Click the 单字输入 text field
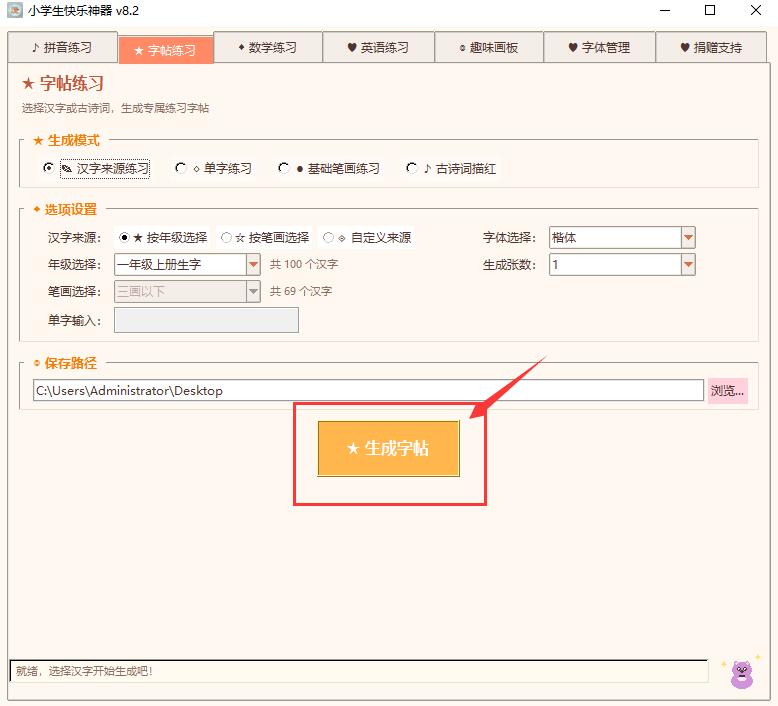The image size is (778, 706). 206,320
